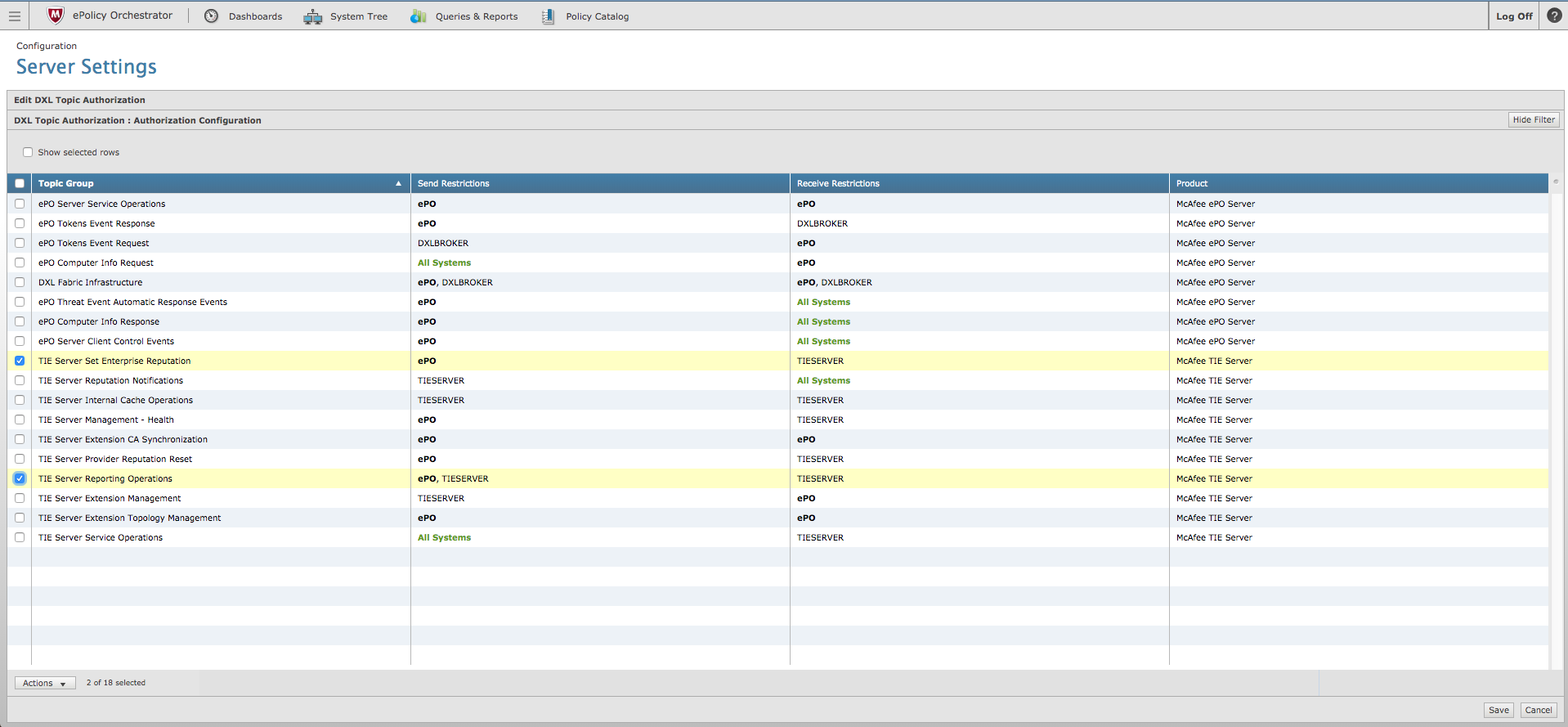The image size is (1568, 727).
Task: Click the Queries & Reports chart icon
Action: [419, 16]
